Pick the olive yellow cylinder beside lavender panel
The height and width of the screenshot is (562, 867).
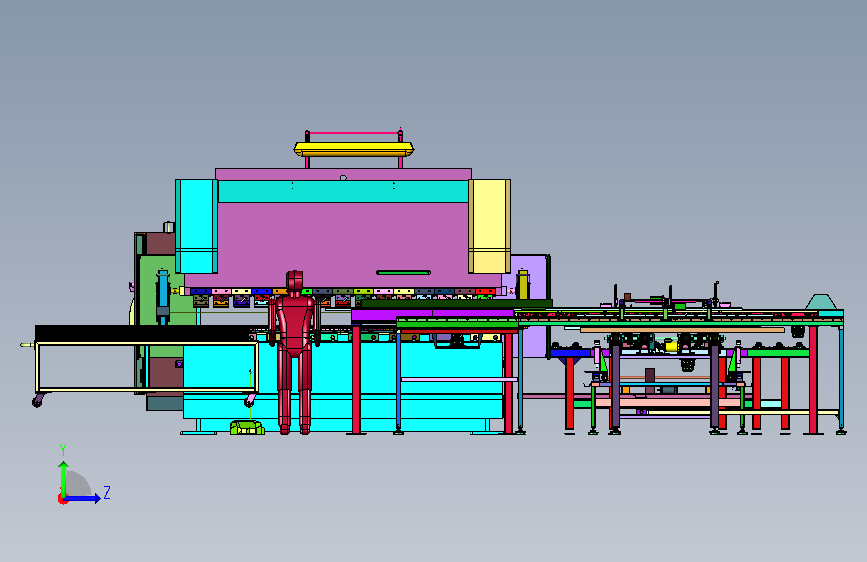[x=523, y=285]
